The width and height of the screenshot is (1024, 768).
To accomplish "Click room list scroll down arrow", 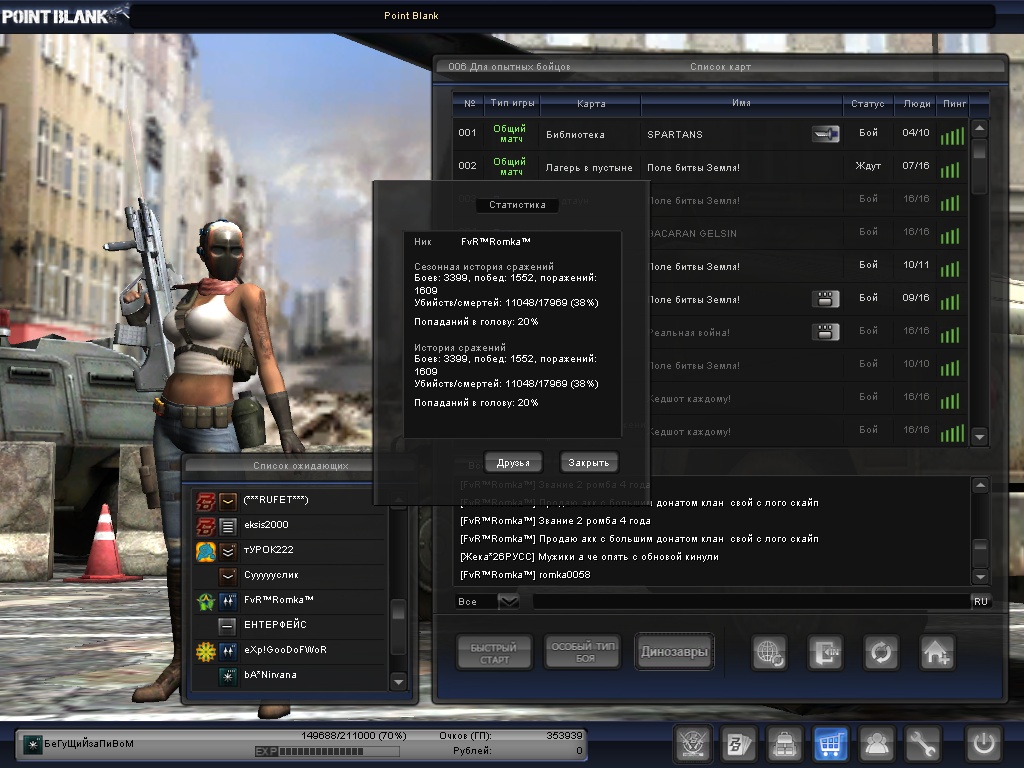I will point(979,436).
